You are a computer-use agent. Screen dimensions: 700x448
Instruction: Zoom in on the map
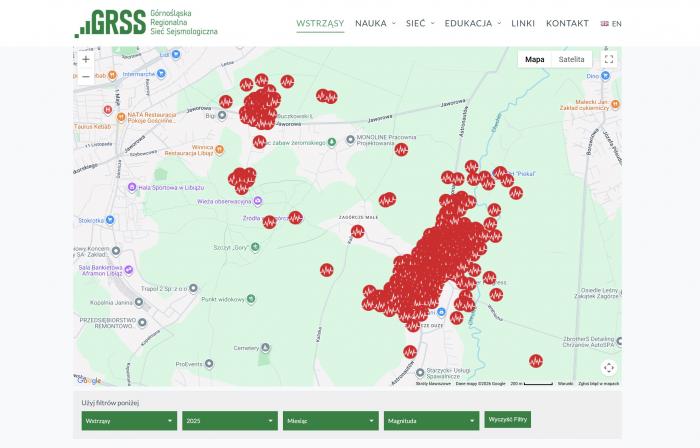pos(86,60)
